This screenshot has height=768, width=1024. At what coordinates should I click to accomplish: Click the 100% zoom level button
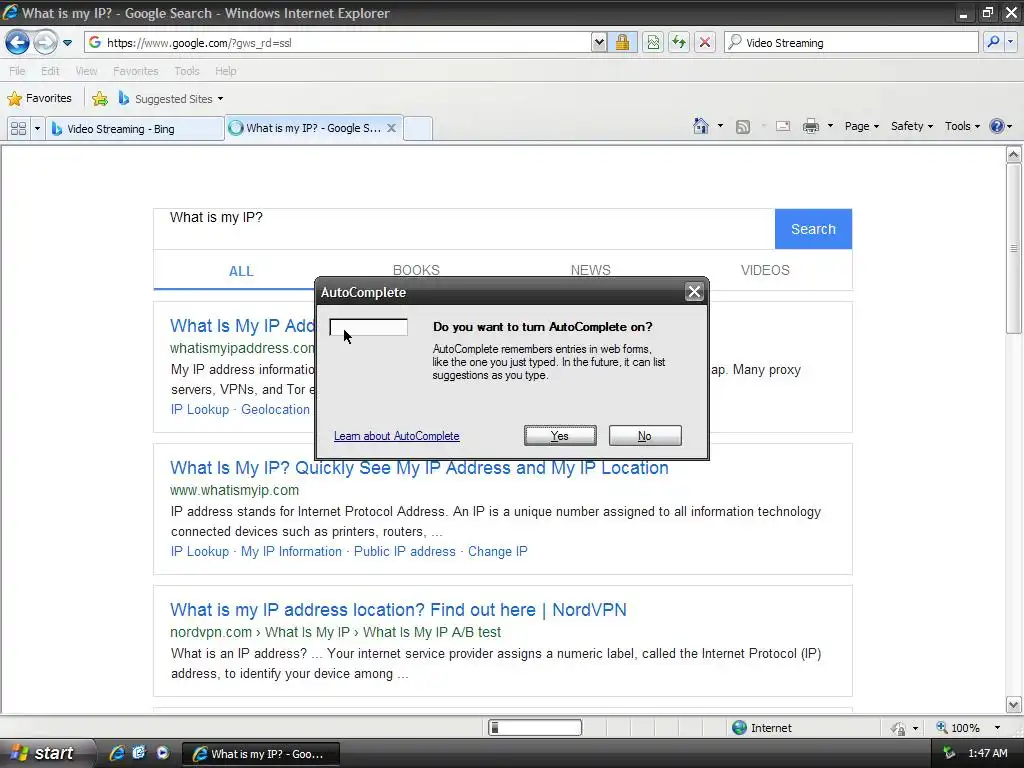[958, 728]
